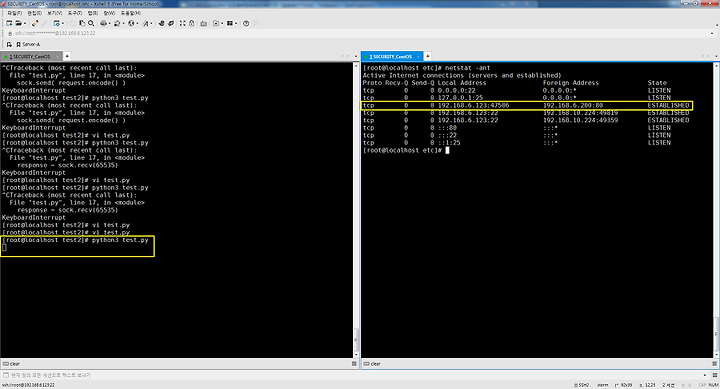Click the add-to-links-bar icon beside Server-A
This screenshot has width=720, height=389.
pyautogui.click(x=9, y=45)
